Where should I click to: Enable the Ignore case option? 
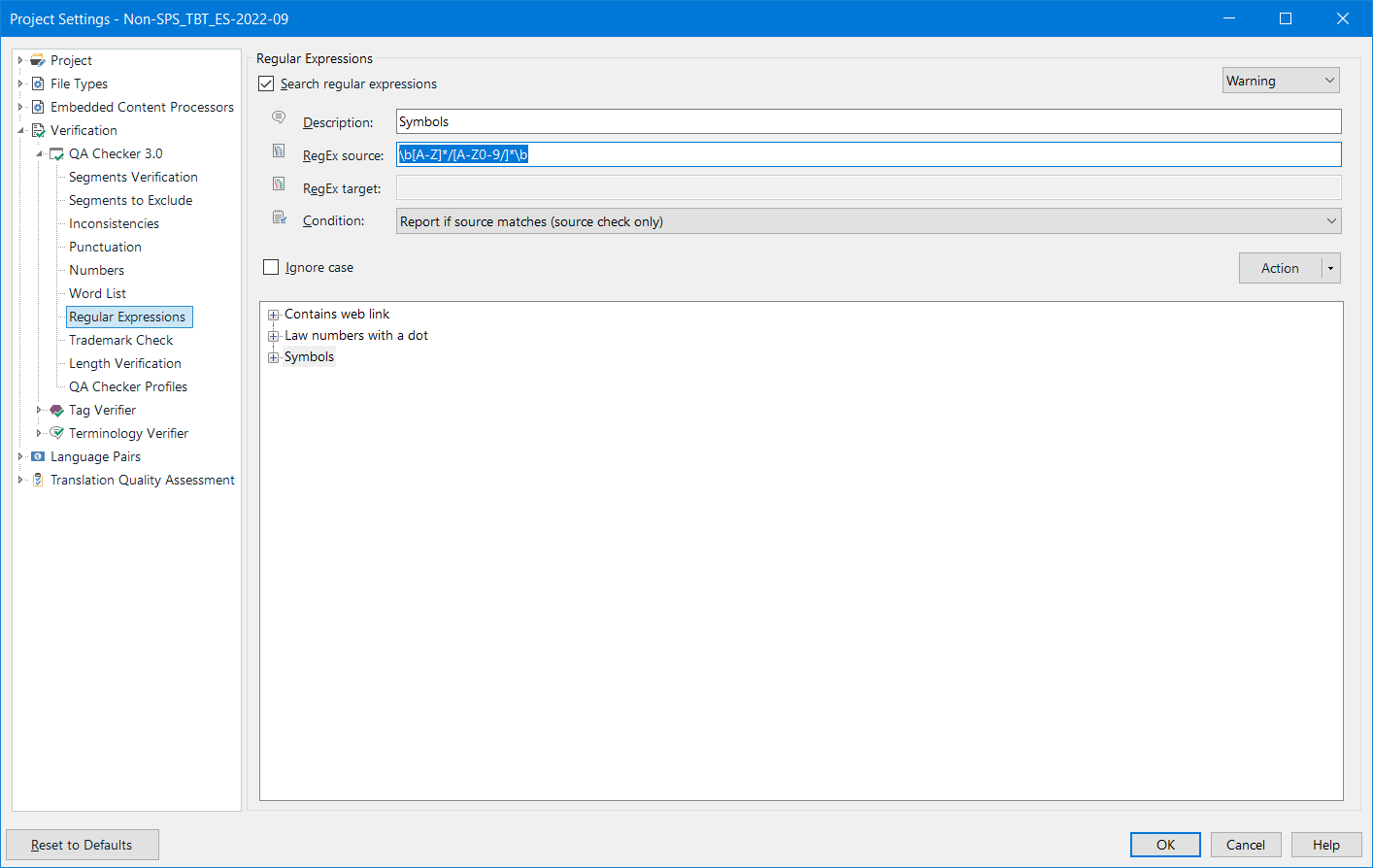point(271,267)
